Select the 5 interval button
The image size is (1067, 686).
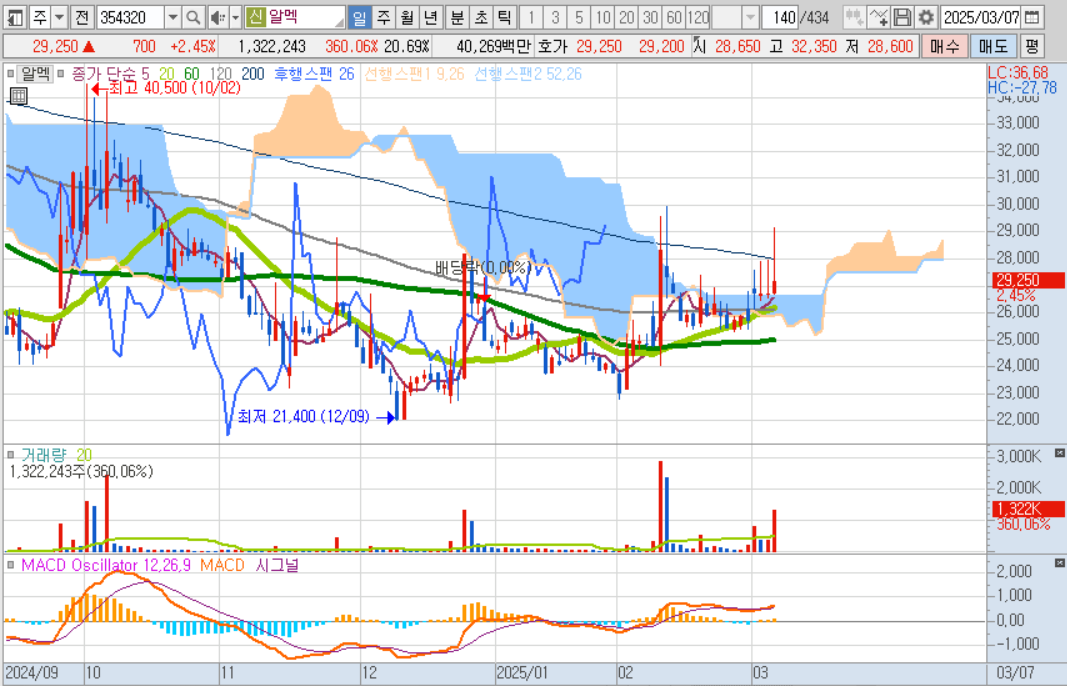pyautogui.click(x=579, y=17)
